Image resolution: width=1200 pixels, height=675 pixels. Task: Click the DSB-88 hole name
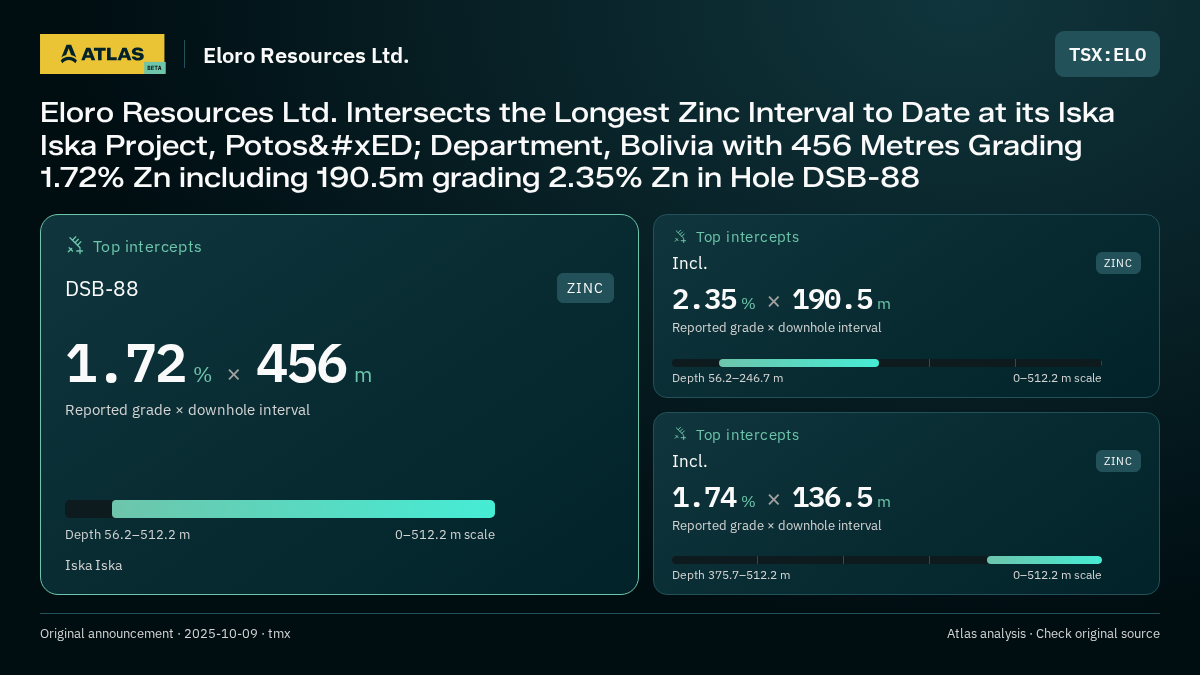[x=102, y=289]
